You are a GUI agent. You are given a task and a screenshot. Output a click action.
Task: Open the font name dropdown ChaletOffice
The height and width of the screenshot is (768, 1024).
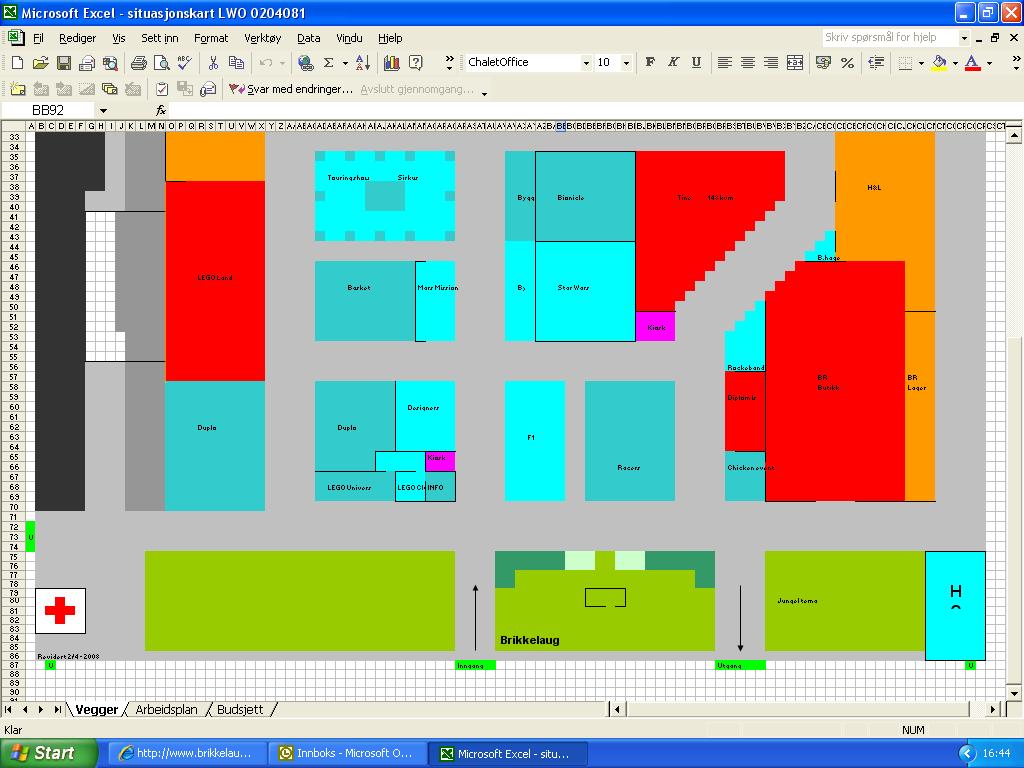coord(586,63)
